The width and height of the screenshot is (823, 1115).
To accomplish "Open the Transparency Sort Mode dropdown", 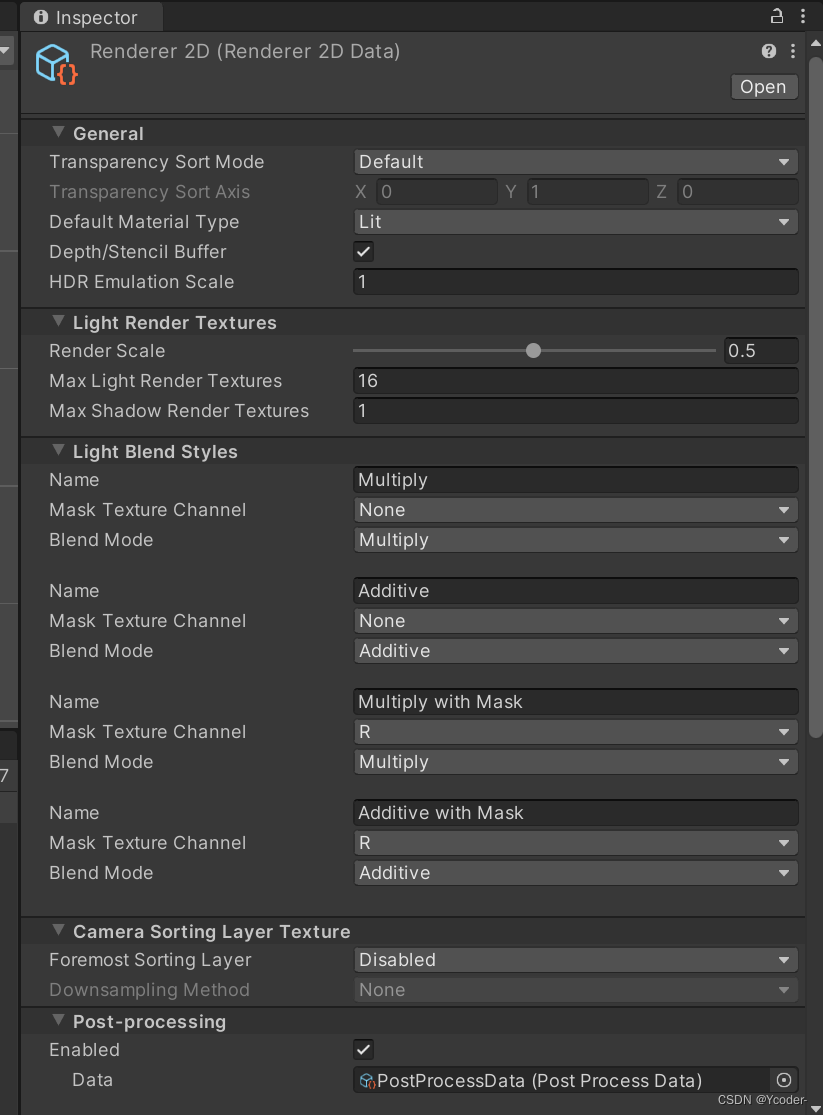I will 575,161.
